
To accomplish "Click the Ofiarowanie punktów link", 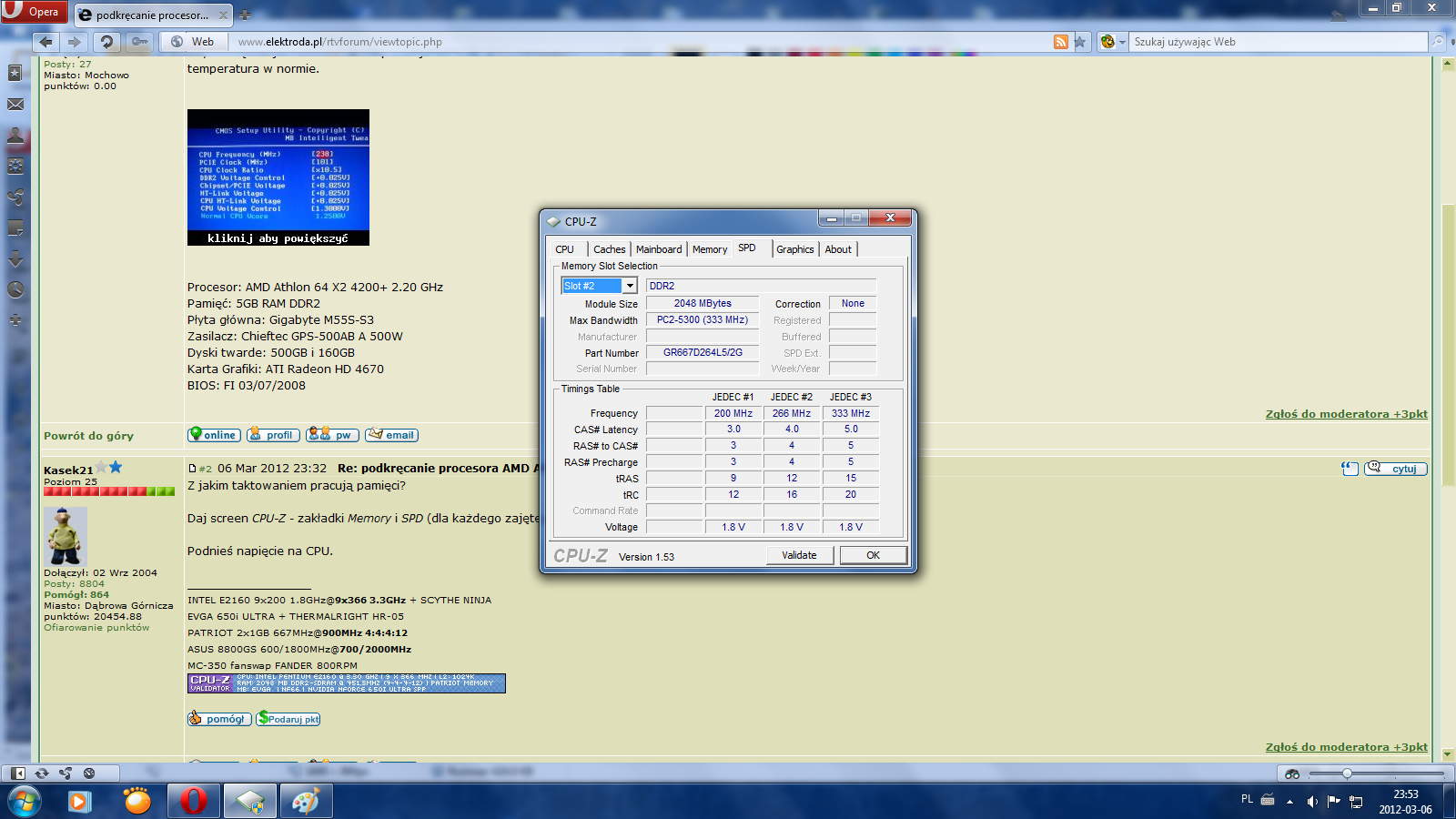I will click(96, 628).
